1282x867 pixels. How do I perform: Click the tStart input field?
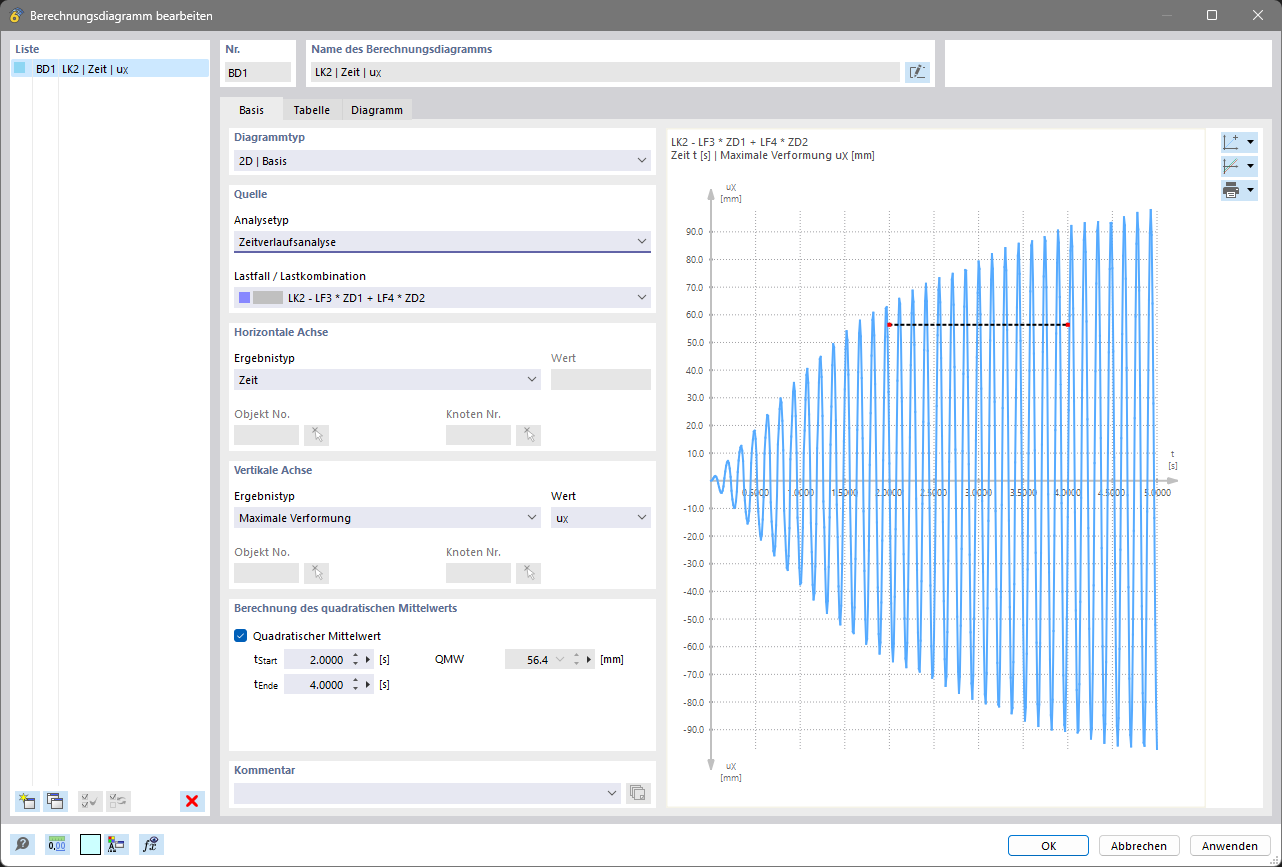[316, 659]
